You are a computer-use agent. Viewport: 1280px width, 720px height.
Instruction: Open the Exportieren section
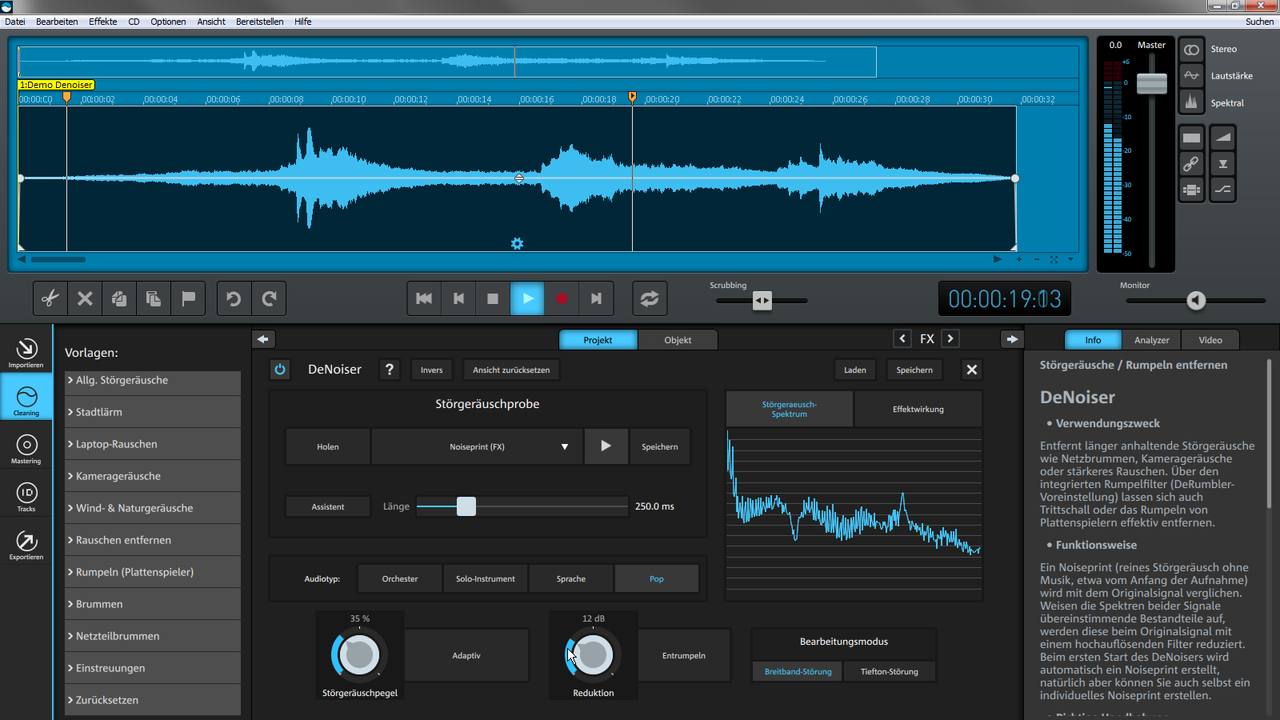click(x=26, y=544)
